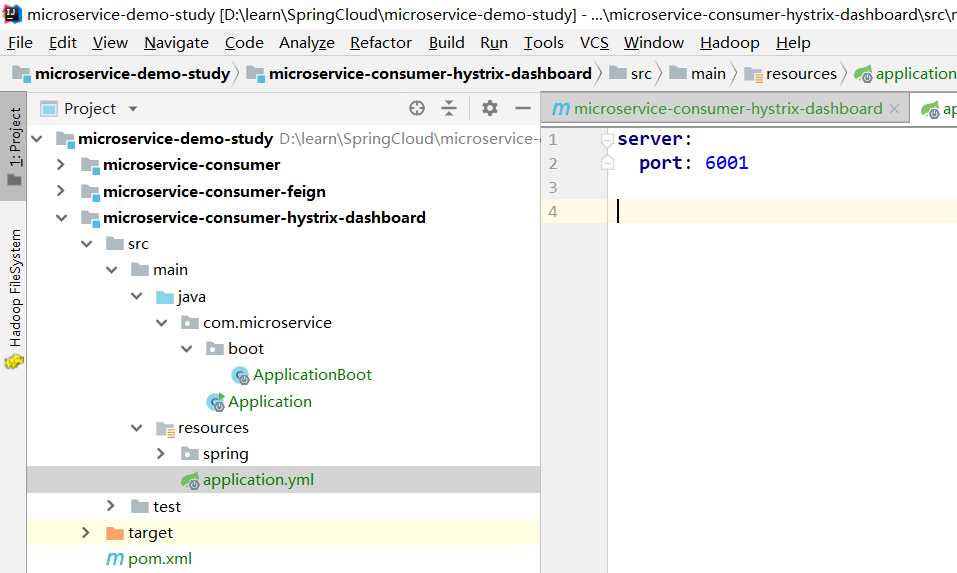Collapse the main folder
957x573 pixels.
pyautogui.click(x=112, y=270)
